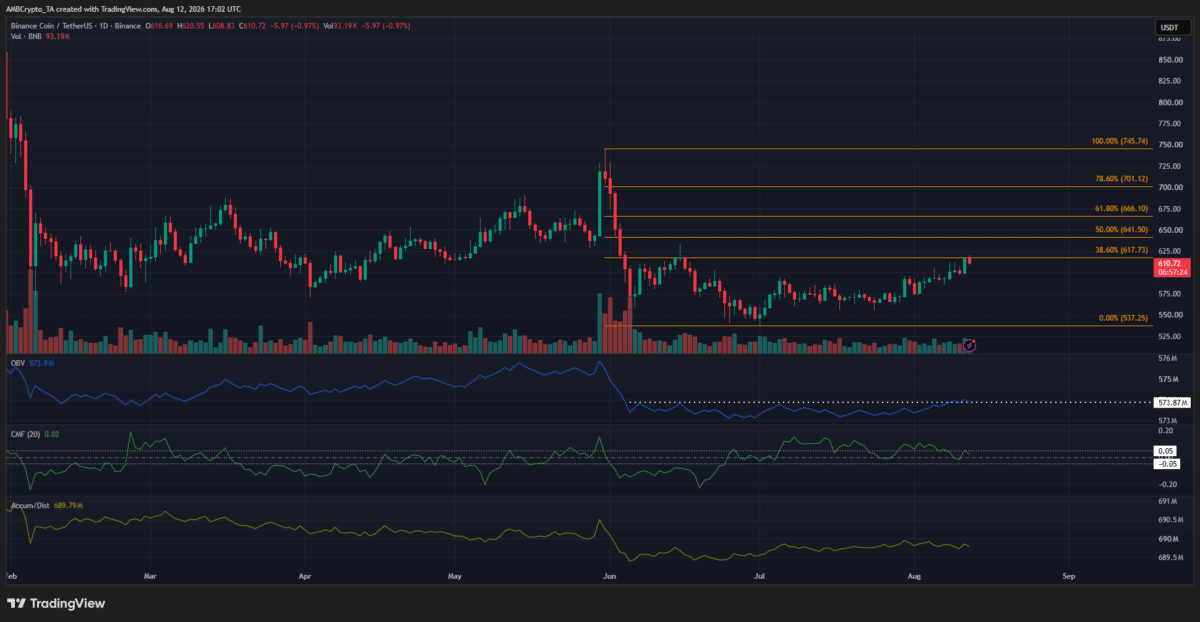Click the May label on the time axis
The height and width of the screenshot is (622, 1200).
point(455,577)
